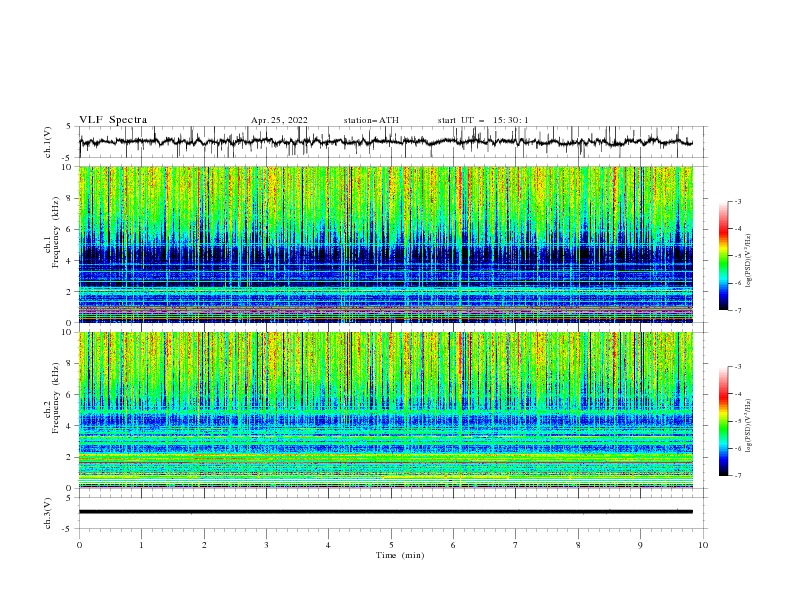The image size is (792, 612).
Task: Click the time axis tick label "0"
Action: pos(79,545)
